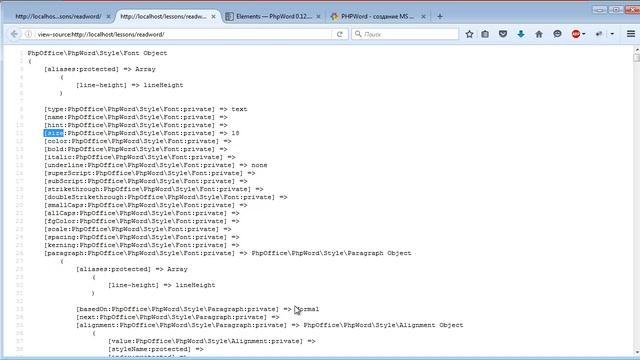Open site information icon in address bar
The width and height of the screenshot is (640, 360).
click(28, 34)
